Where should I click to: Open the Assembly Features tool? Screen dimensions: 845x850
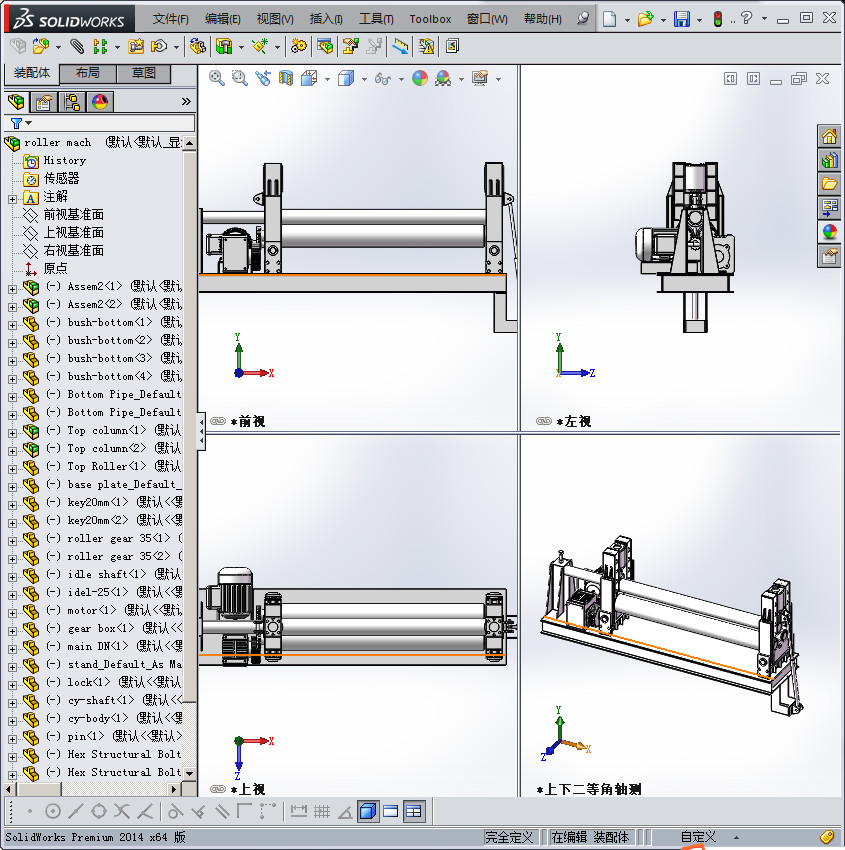(x=224, y=47)
